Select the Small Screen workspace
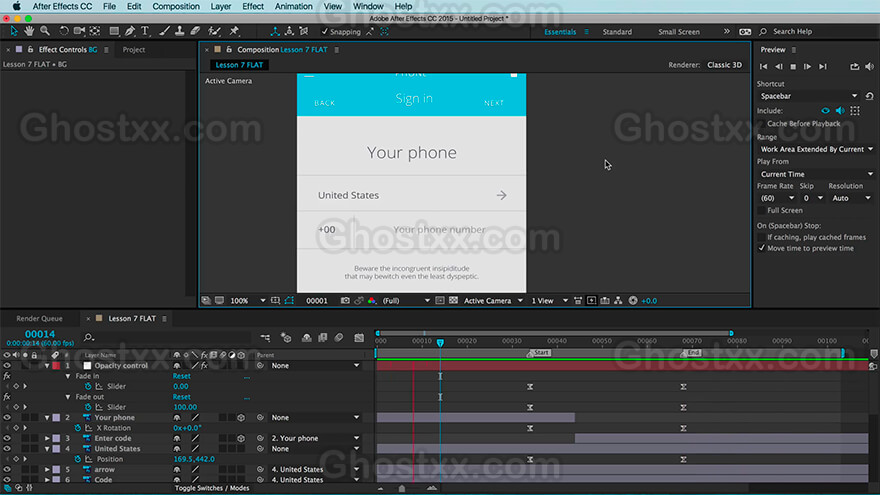Image resolution: width=880 pixels, height=495 pixels. pos(679,31)
